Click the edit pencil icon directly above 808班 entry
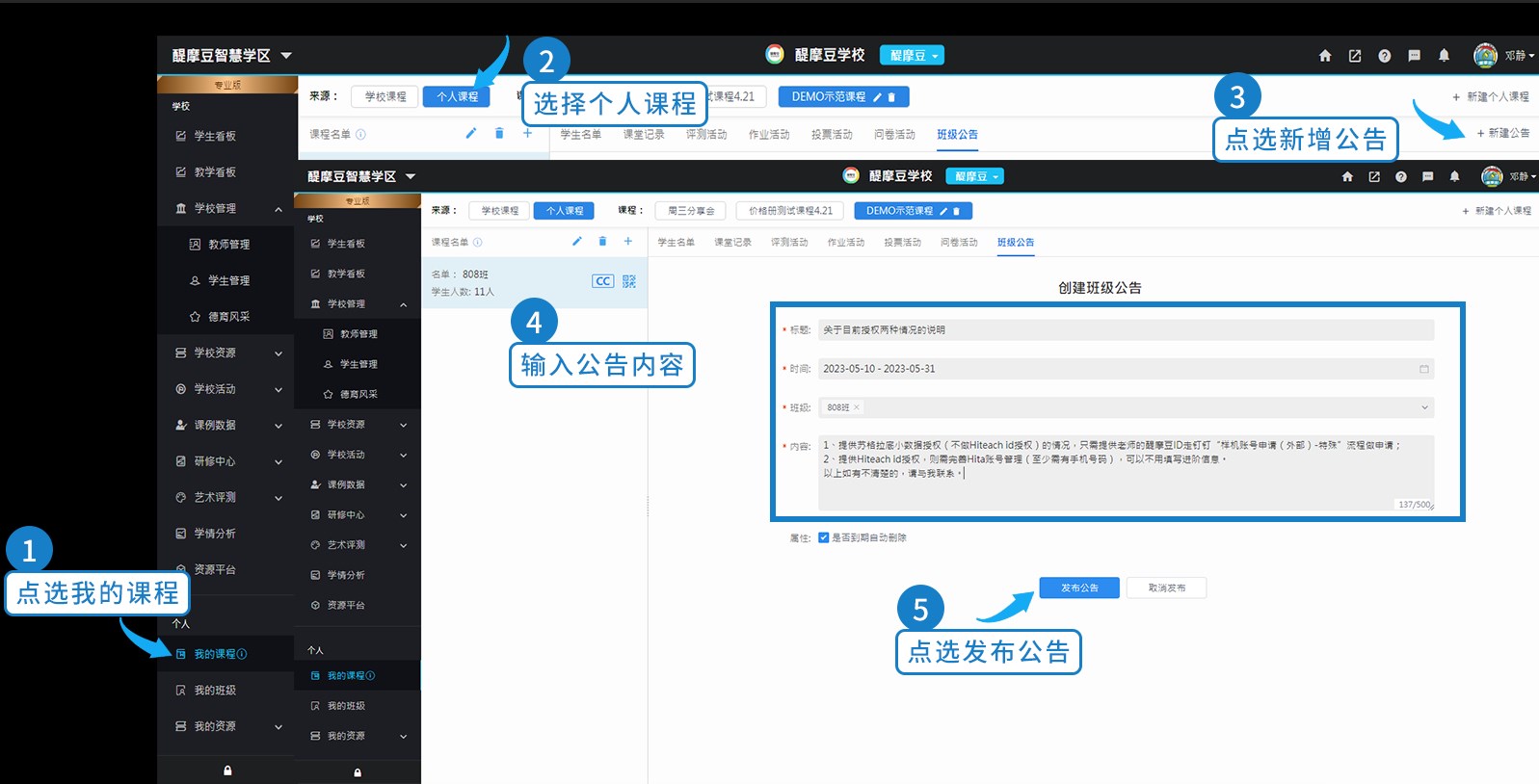 coord(576,242)
